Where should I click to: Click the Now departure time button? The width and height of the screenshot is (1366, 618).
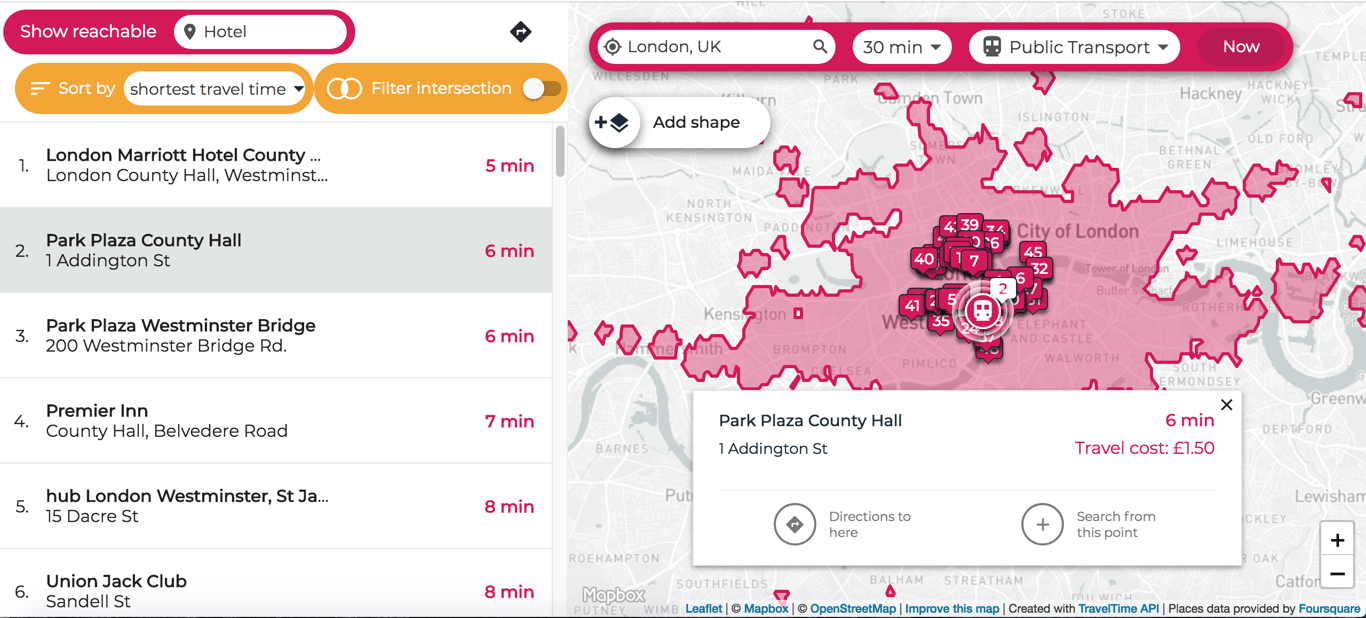coord(1241,47)
